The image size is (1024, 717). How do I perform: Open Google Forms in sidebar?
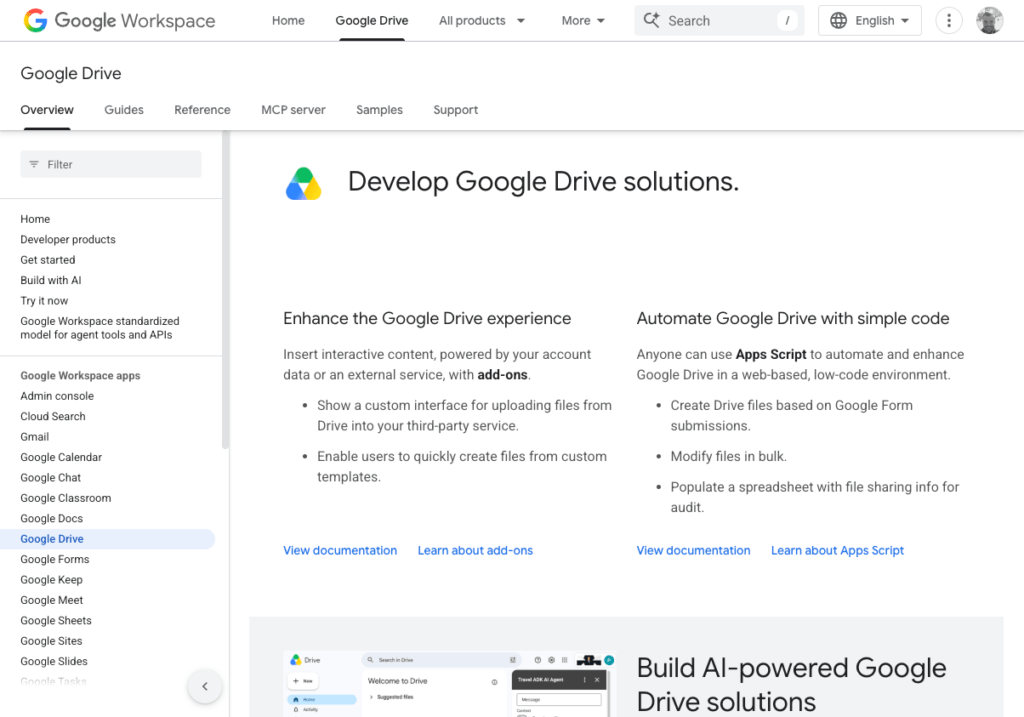(x=55, y=559)
